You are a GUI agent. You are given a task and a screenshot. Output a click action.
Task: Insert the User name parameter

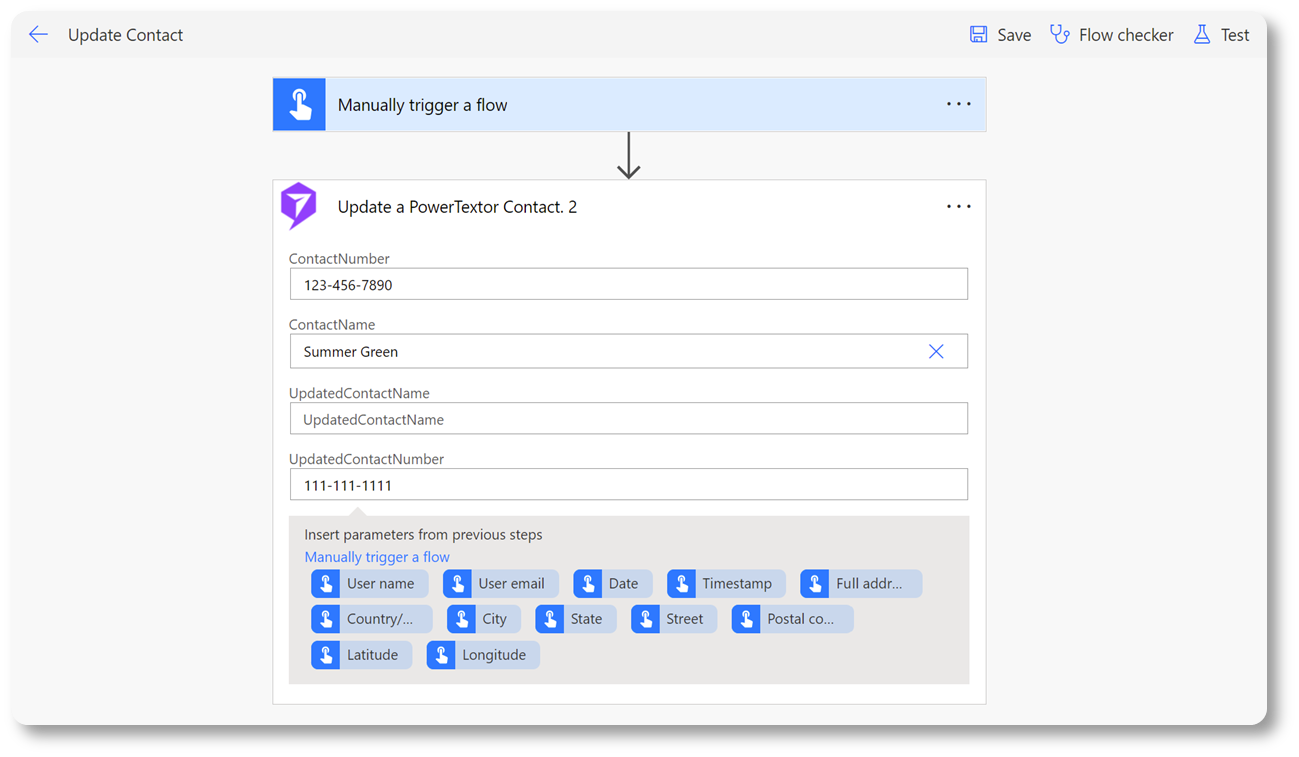pyautogui.click(x=369, y=584)
